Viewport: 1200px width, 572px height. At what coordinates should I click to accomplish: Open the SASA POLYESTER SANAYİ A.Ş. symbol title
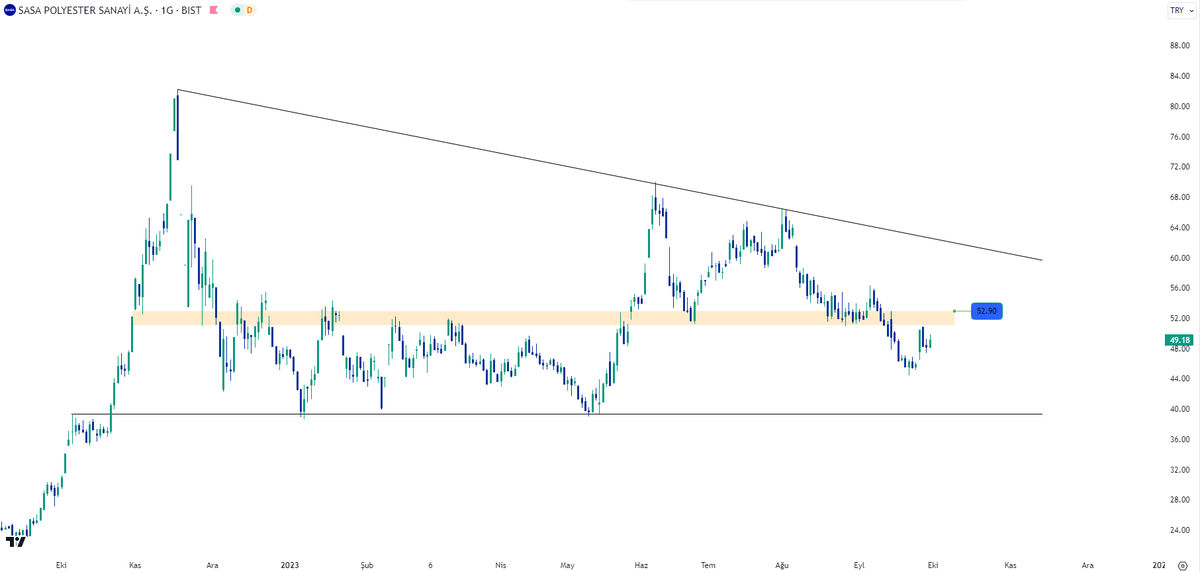[87, 10]
